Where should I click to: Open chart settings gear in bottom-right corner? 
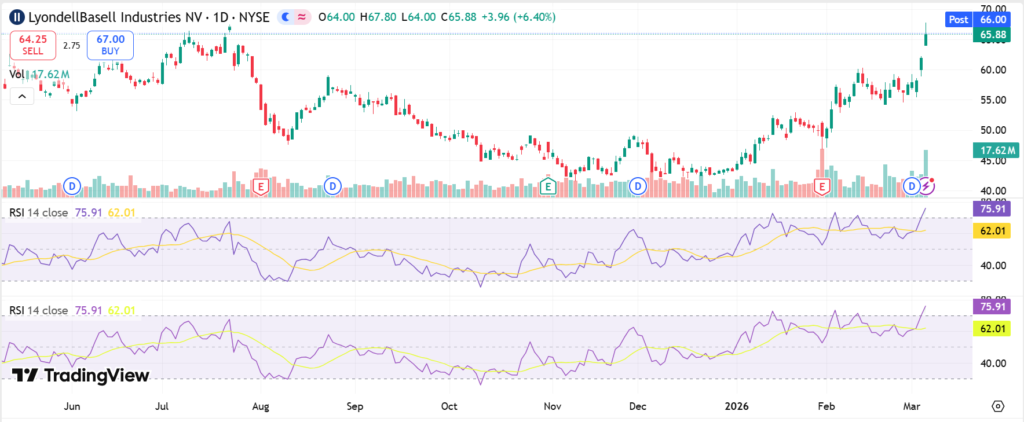997,405
